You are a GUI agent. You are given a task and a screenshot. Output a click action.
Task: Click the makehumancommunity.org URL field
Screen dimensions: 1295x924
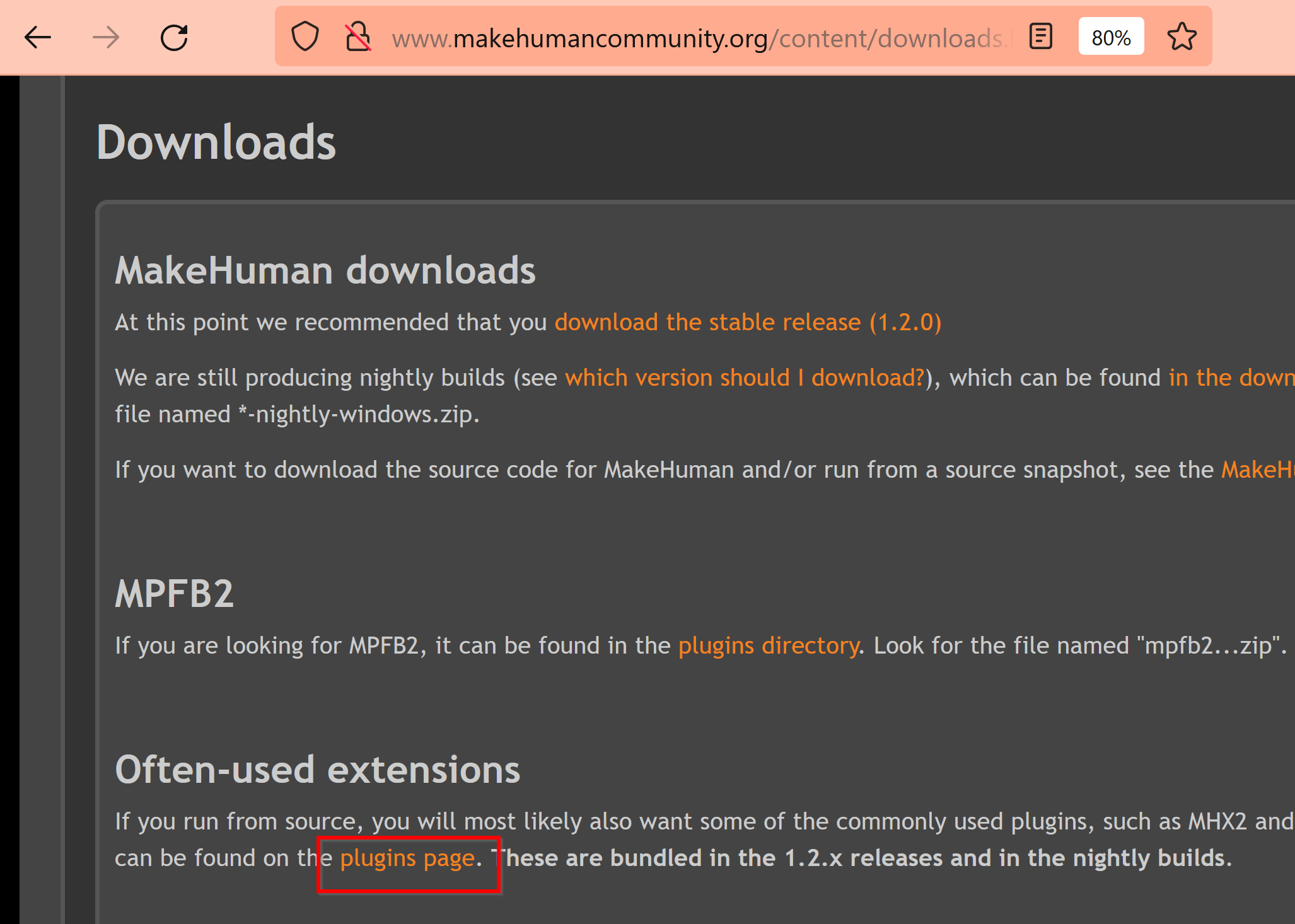[694, 38]
